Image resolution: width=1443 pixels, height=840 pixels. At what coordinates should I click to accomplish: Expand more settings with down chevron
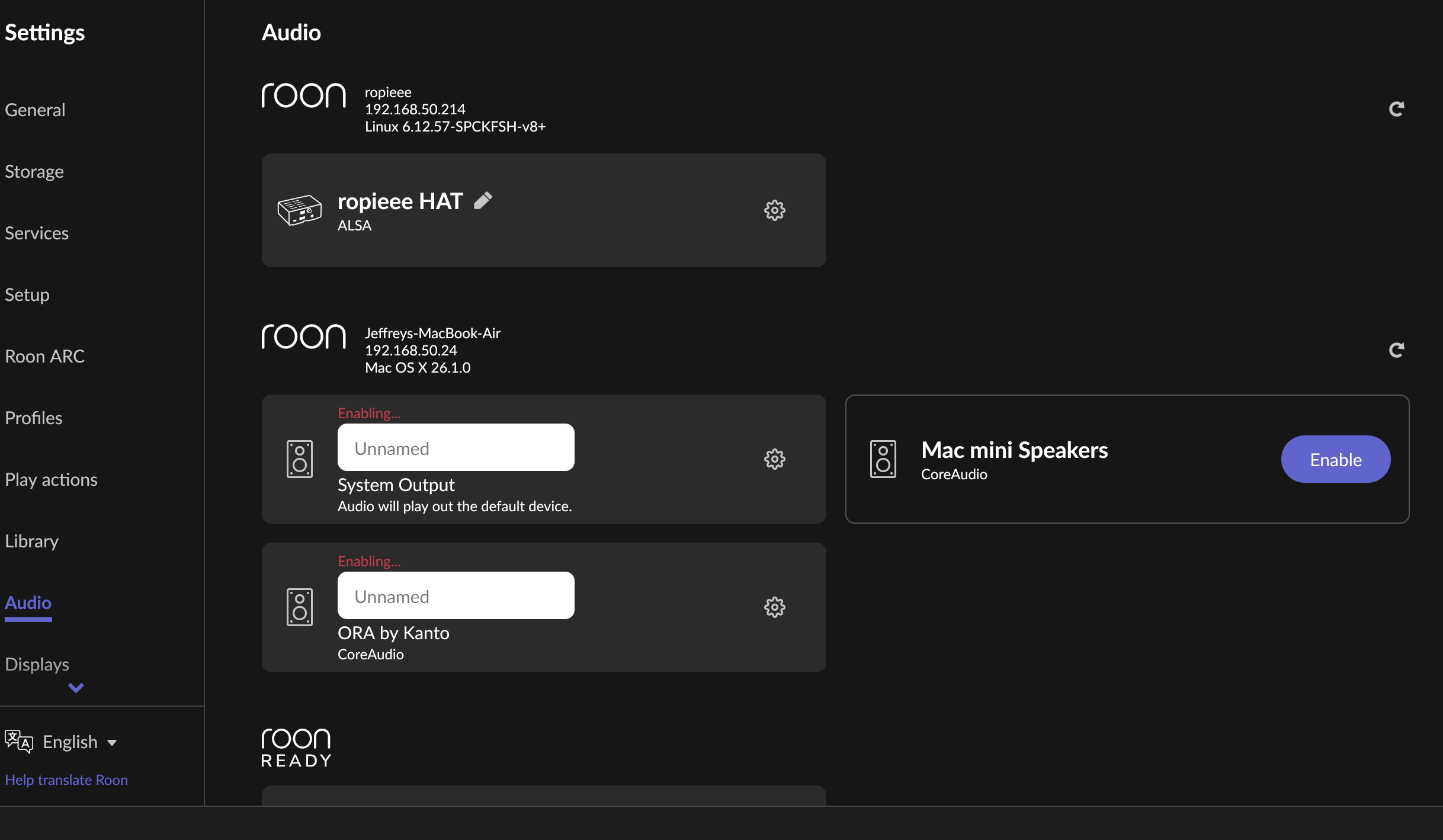pos(76,688)
